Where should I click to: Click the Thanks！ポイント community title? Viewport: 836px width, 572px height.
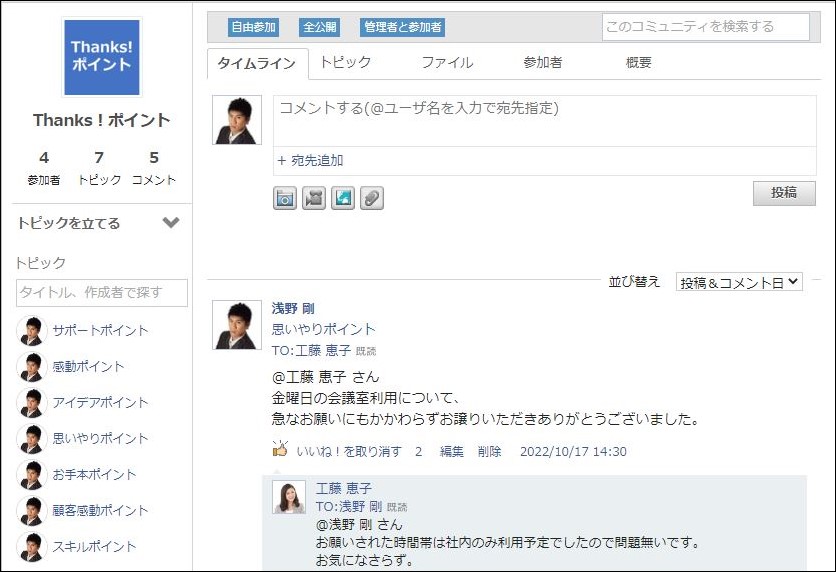click(101, 120)
